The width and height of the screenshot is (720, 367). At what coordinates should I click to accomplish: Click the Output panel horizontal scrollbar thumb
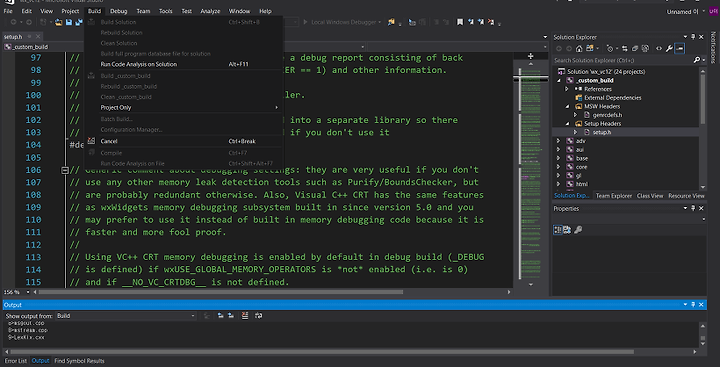click(x=321, y=352)
